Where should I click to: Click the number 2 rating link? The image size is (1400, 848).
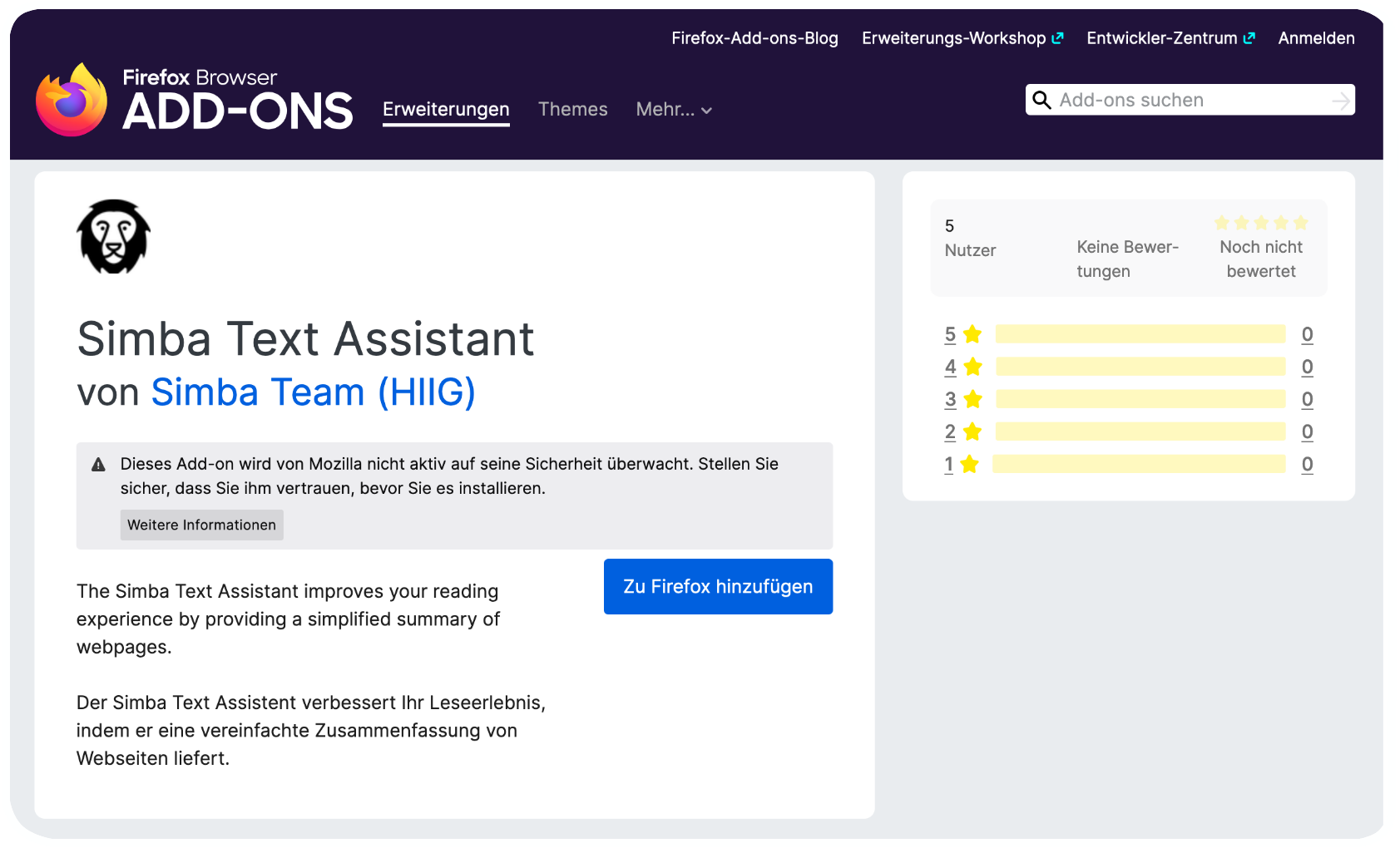click(x=950, y=431)
